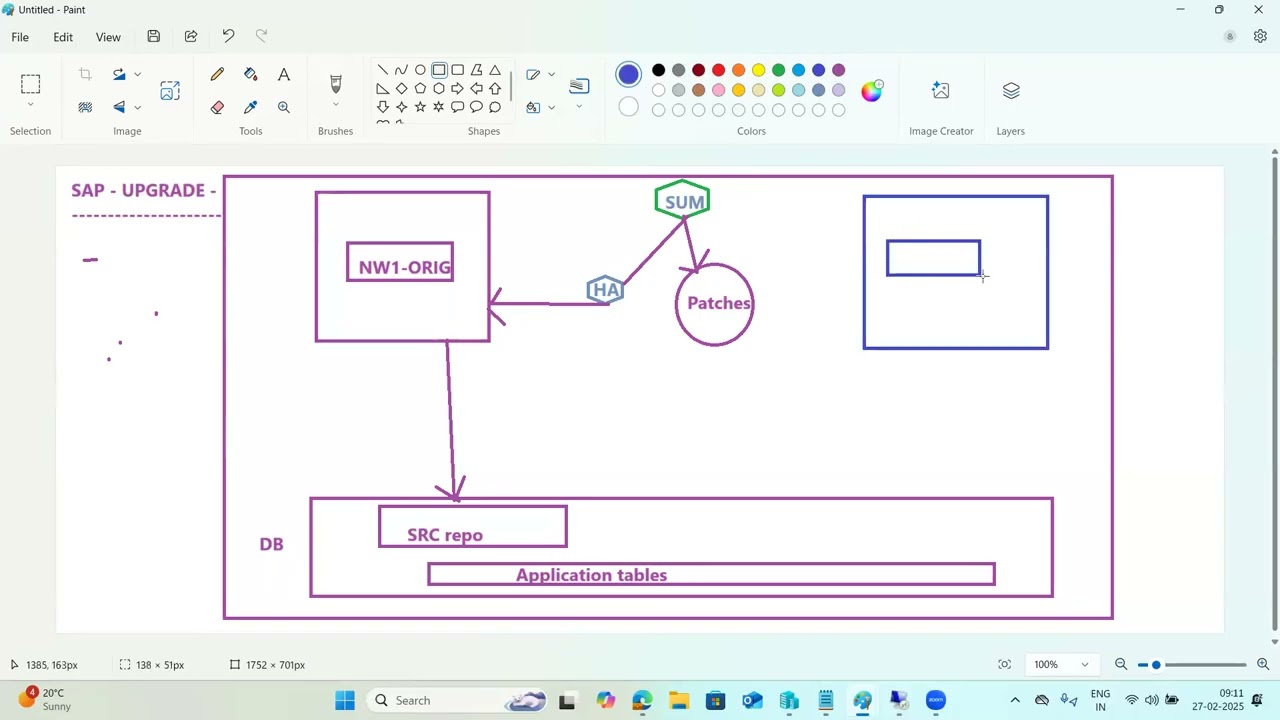This screenshot has height=720, width=1280.
Task: Choose the Five-point star shape
Action: [x=420, y=107]
